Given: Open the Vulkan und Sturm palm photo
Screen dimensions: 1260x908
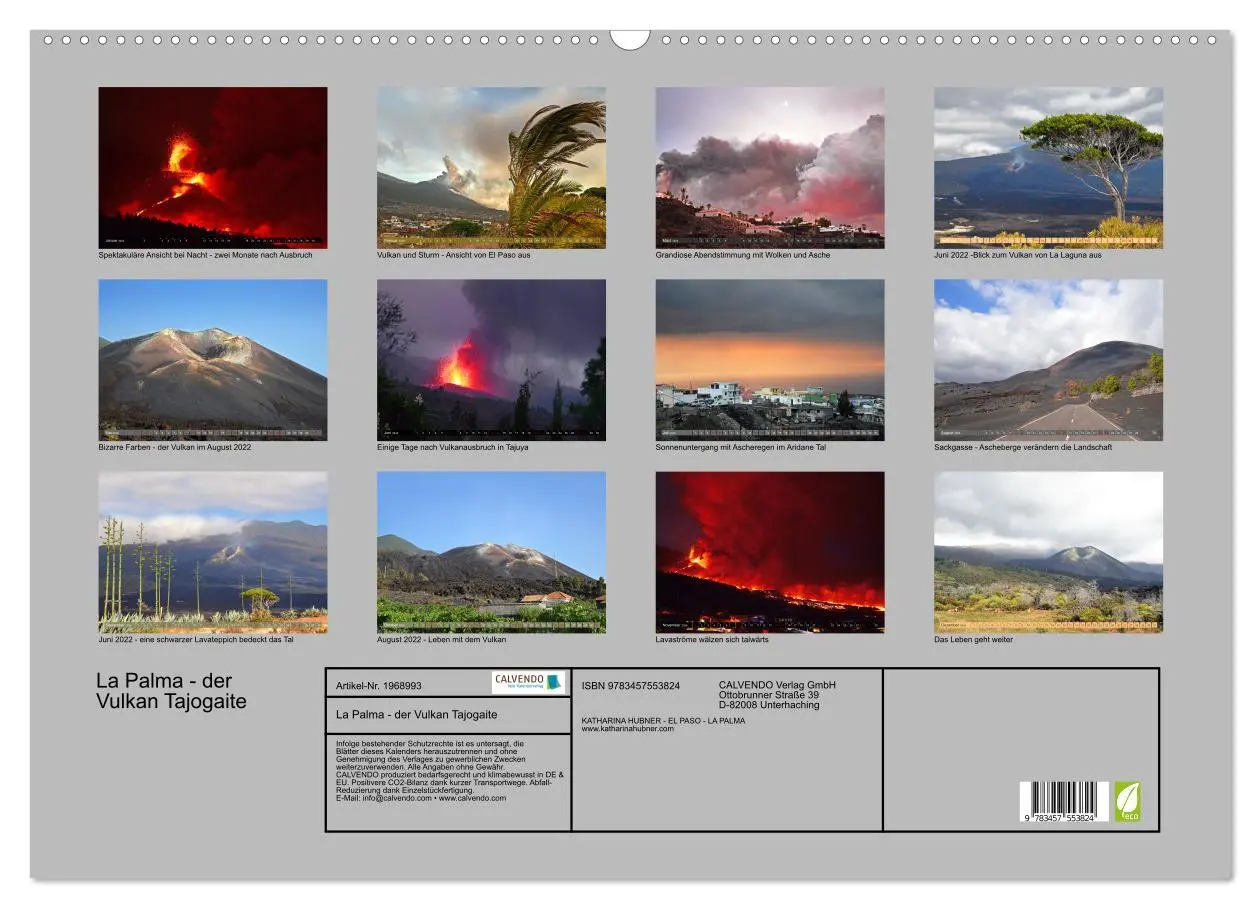Looking at the screenshot, I should pyautogui.click(x=491, y=167).
